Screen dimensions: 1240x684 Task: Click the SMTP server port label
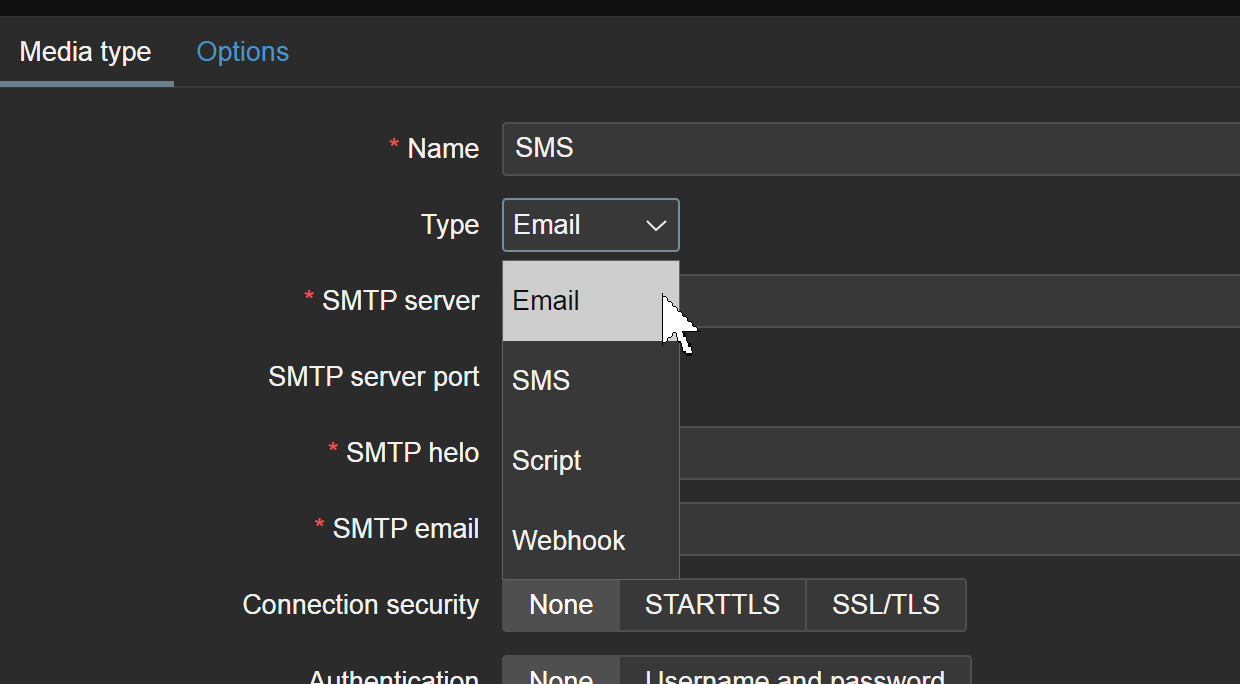tap(374, 377)
